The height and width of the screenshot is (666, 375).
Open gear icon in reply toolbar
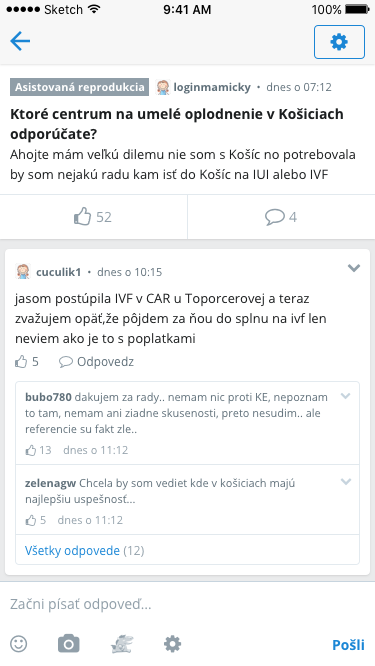[x=172, y=644]
